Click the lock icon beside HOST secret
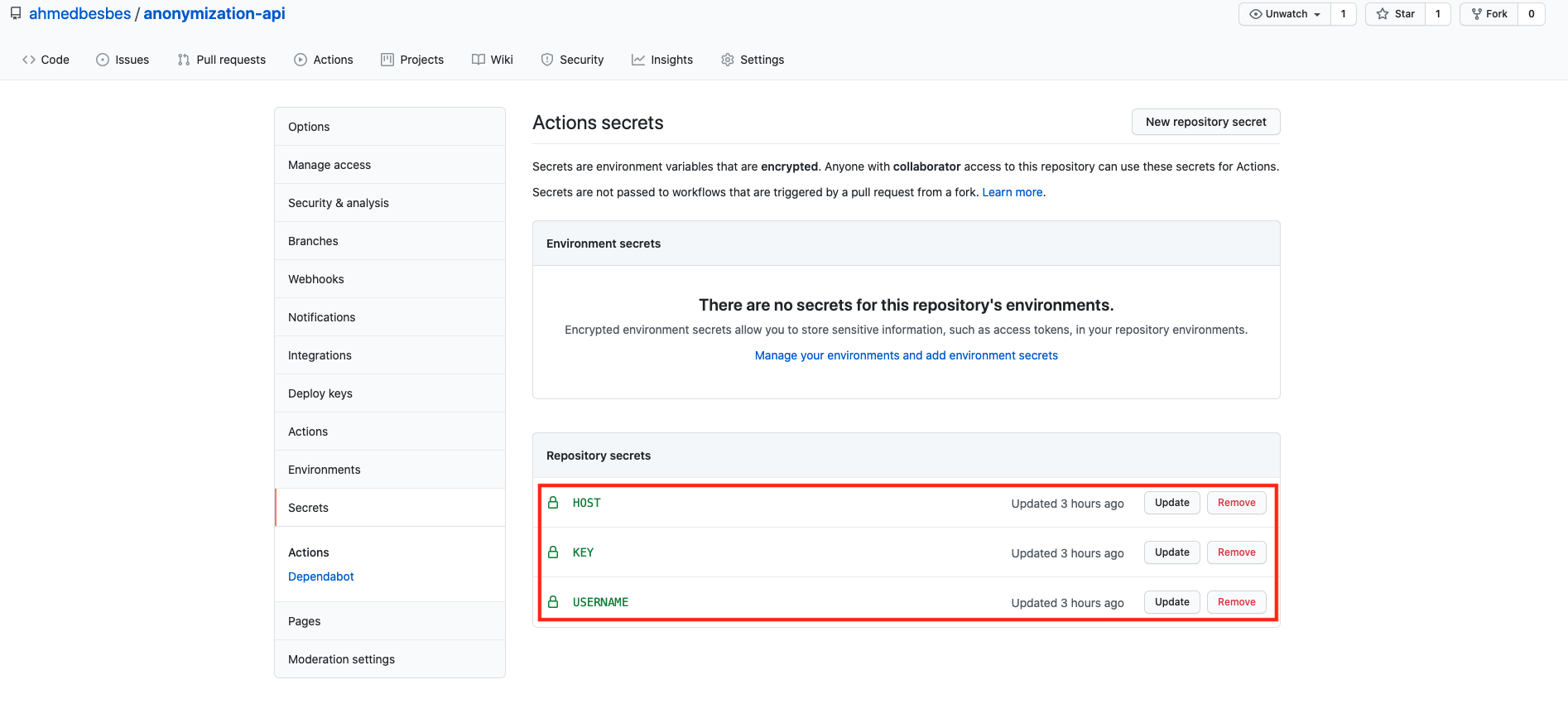Viewport: 1568px width, 704px height. [553, 503]
